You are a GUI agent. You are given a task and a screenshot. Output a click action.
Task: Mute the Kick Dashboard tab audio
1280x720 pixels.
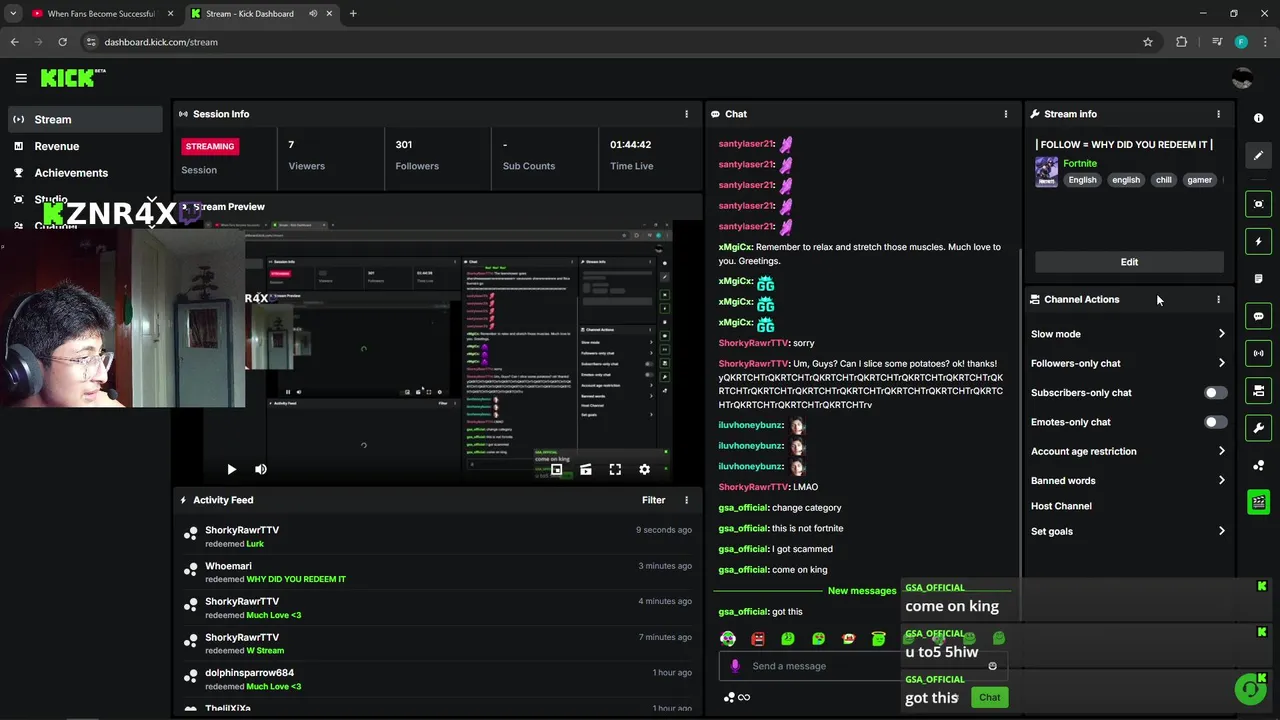point(313,14)
